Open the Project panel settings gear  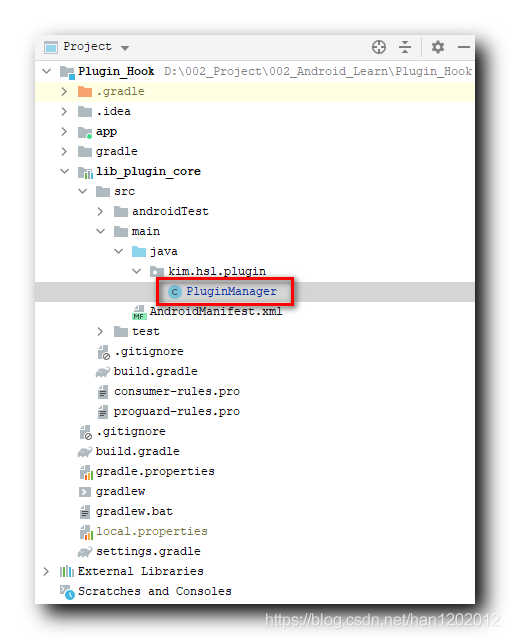click(x=437, y=47)
